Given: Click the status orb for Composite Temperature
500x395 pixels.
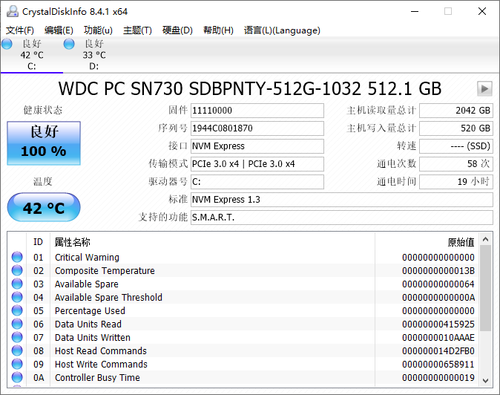Looking at the screenshot, I should point(17,270).
